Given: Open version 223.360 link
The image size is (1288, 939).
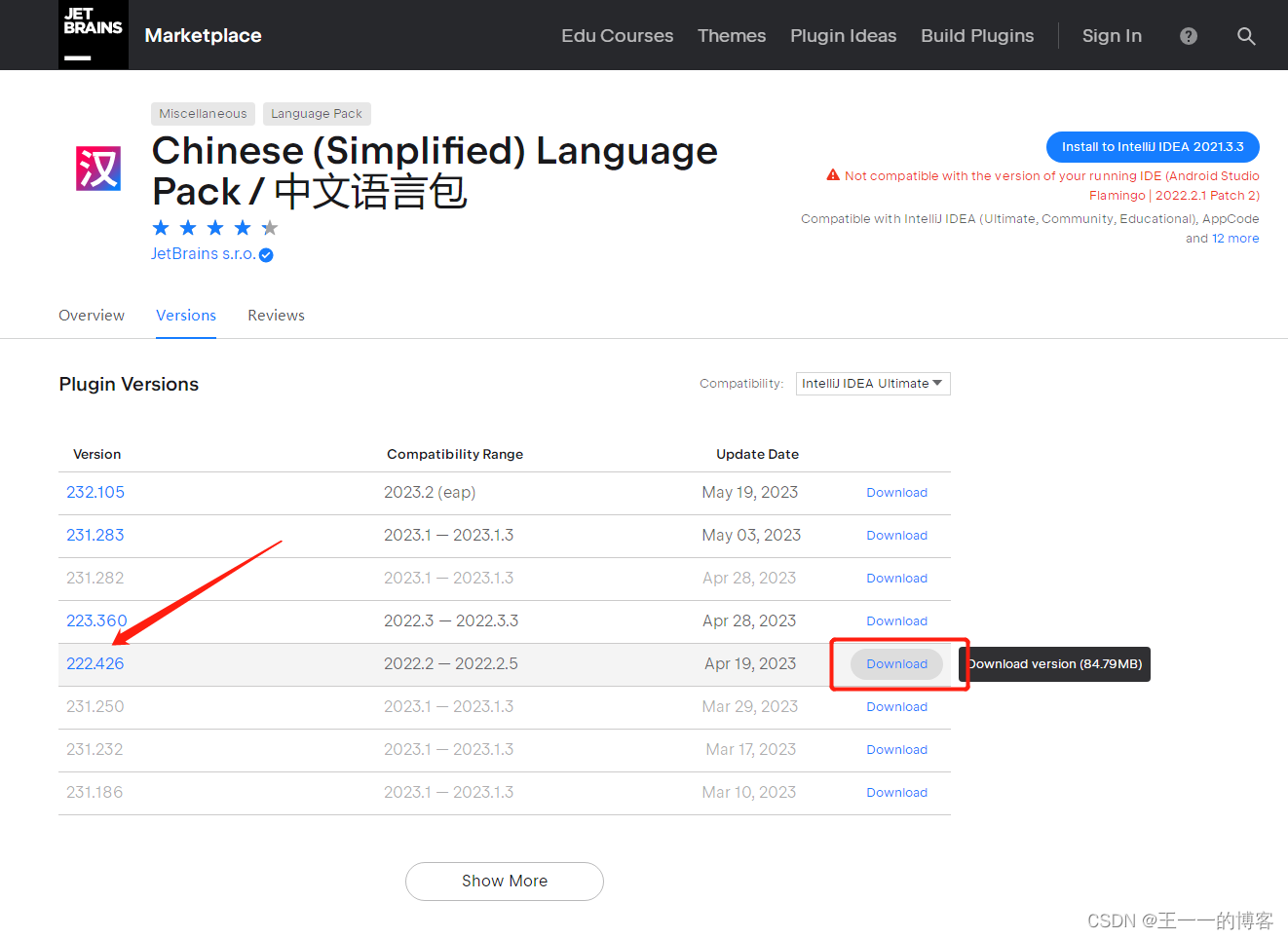Looking at the screenshot, I should (96, 621).
